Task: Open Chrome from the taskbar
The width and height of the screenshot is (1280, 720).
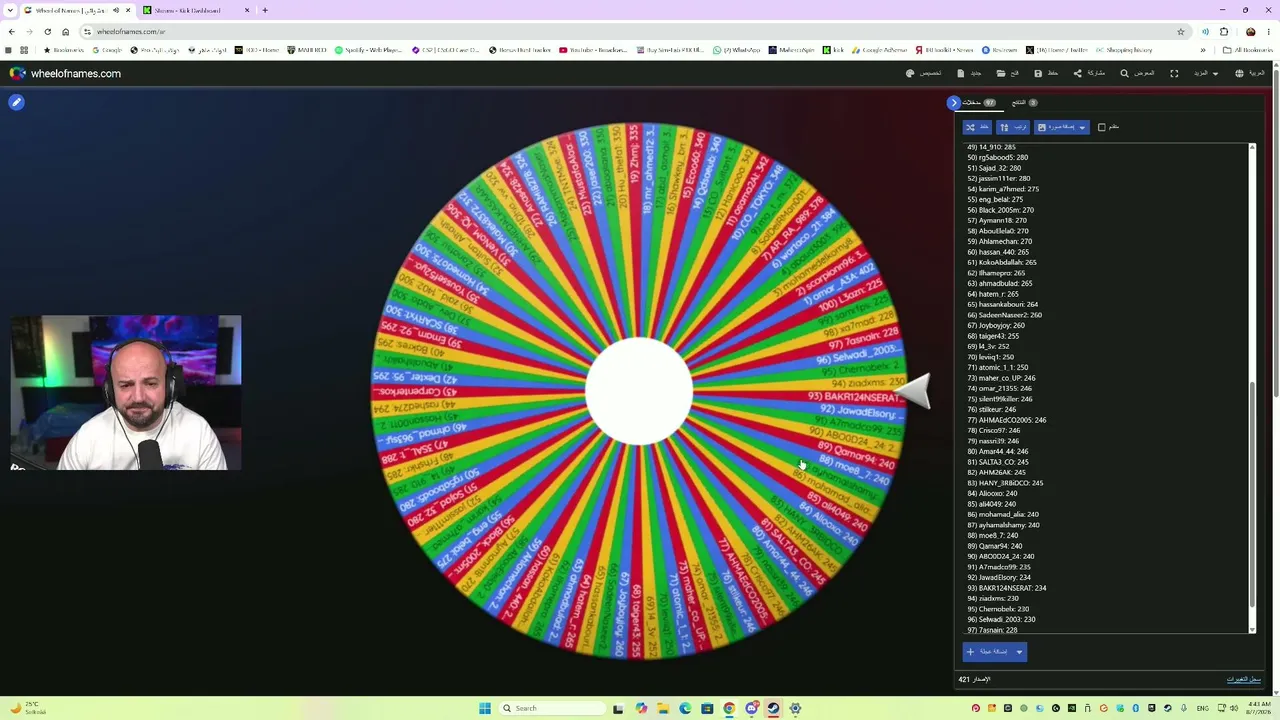Action: pyautogui.click(x=729, y=708)
